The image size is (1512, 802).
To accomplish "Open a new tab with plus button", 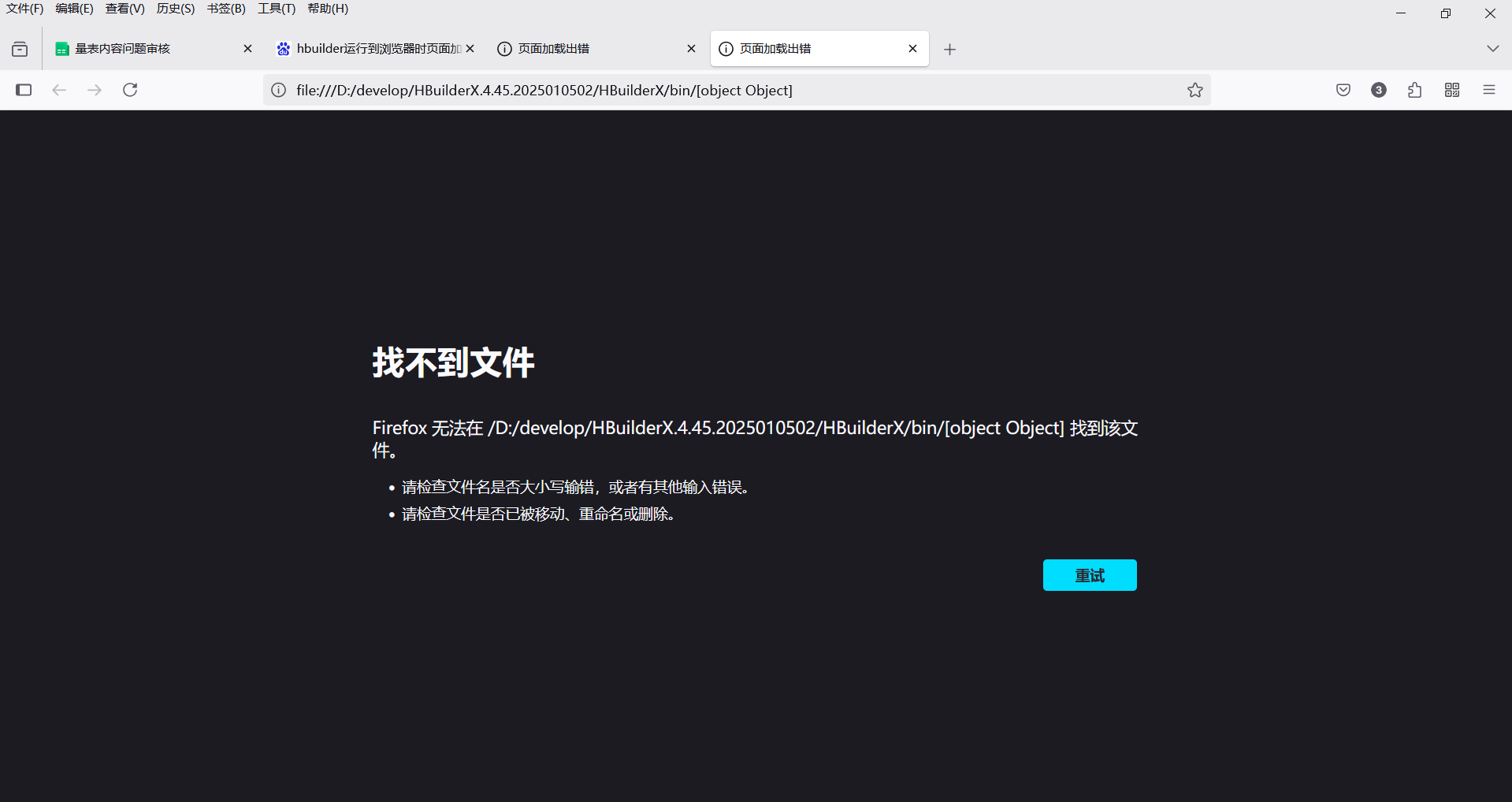I will pos(950,50).
